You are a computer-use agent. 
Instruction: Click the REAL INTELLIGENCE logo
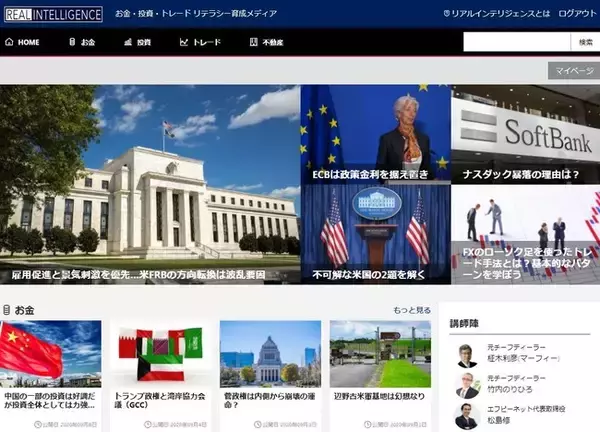pos(52,14)
